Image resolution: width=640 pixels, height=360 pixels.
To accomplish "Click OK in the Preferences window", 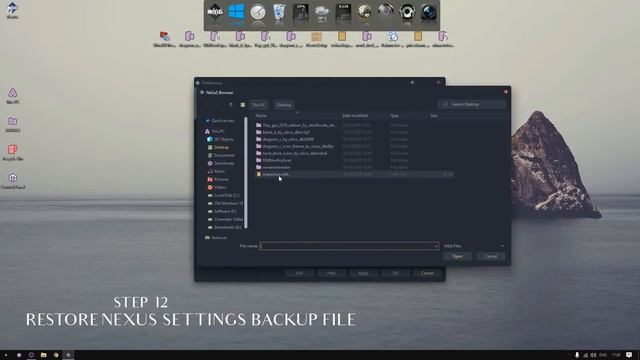I will [x=395, y=273].
